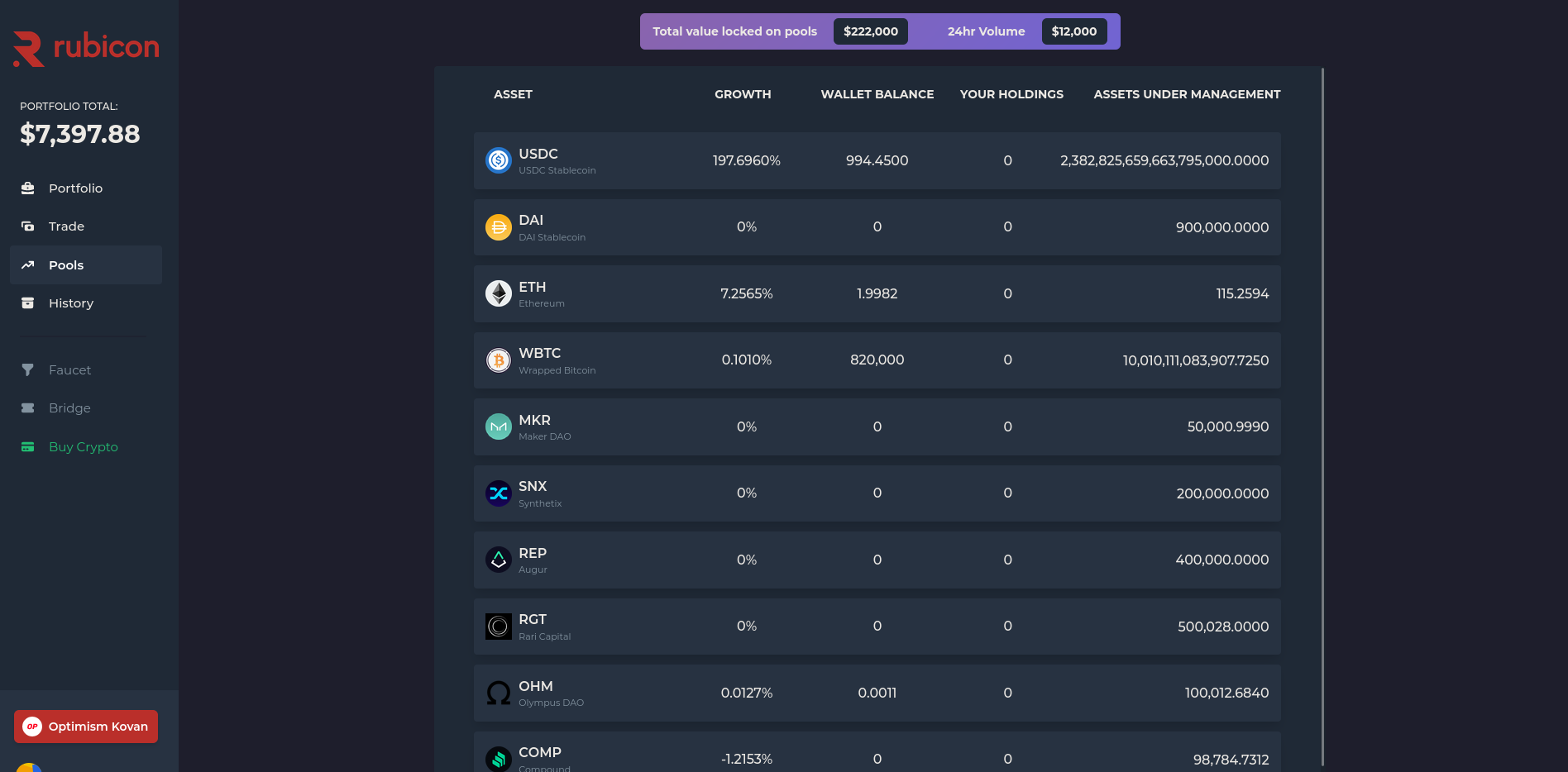The image size is (1568, 772).
Task: Click the $222,000 total value locked badge
Action: [871, 31]
